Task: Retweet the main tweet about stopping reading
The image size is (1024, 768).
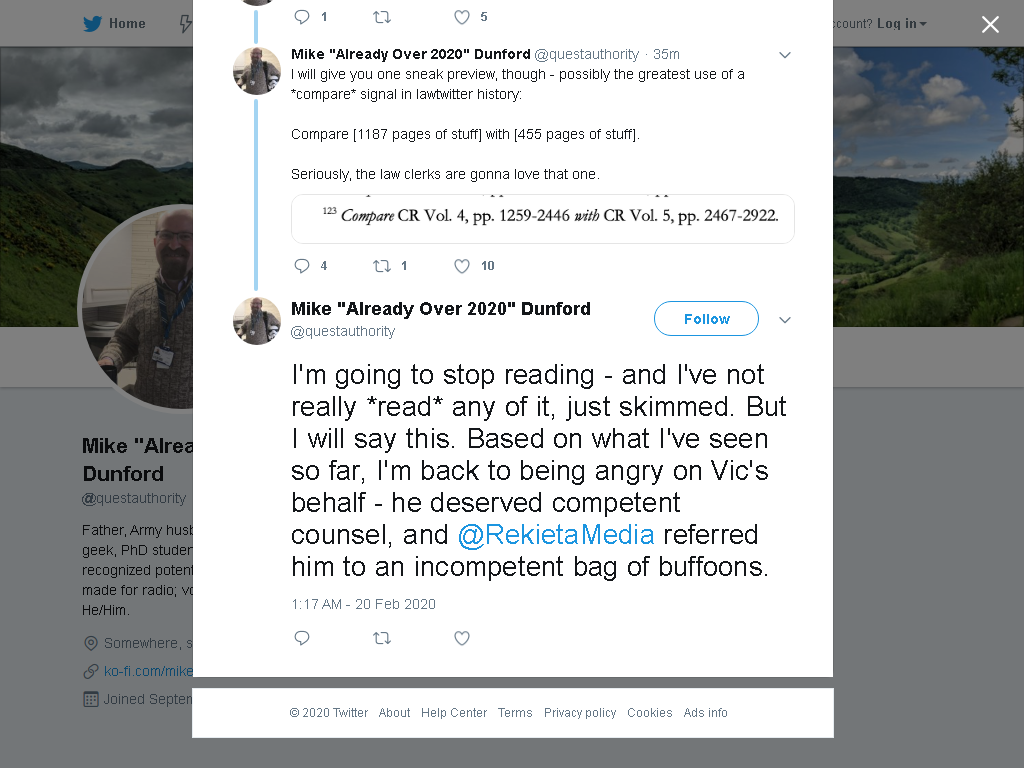Action: tap(382, 638)
